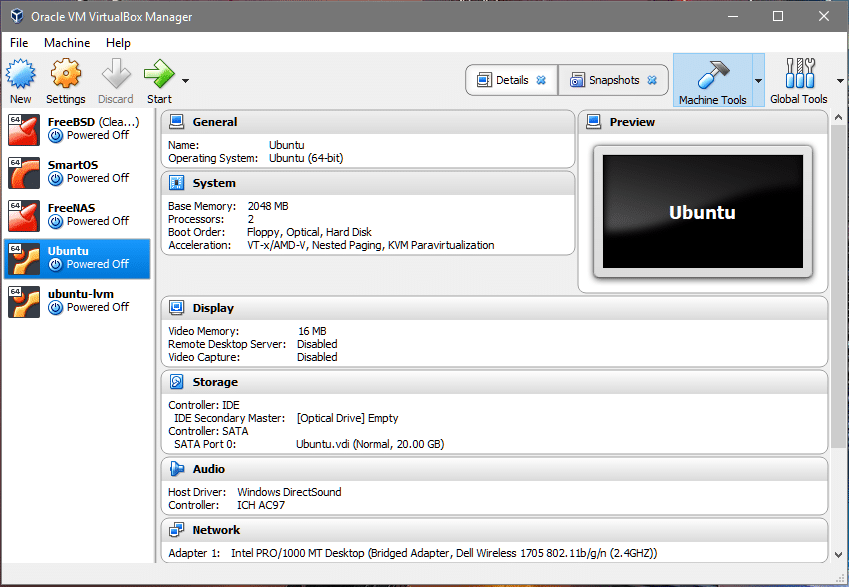Image resolution: width=849 pixels, height=587 pixels.
Task: Click the green Start arrow icon
Action: [x=158, y=74]
